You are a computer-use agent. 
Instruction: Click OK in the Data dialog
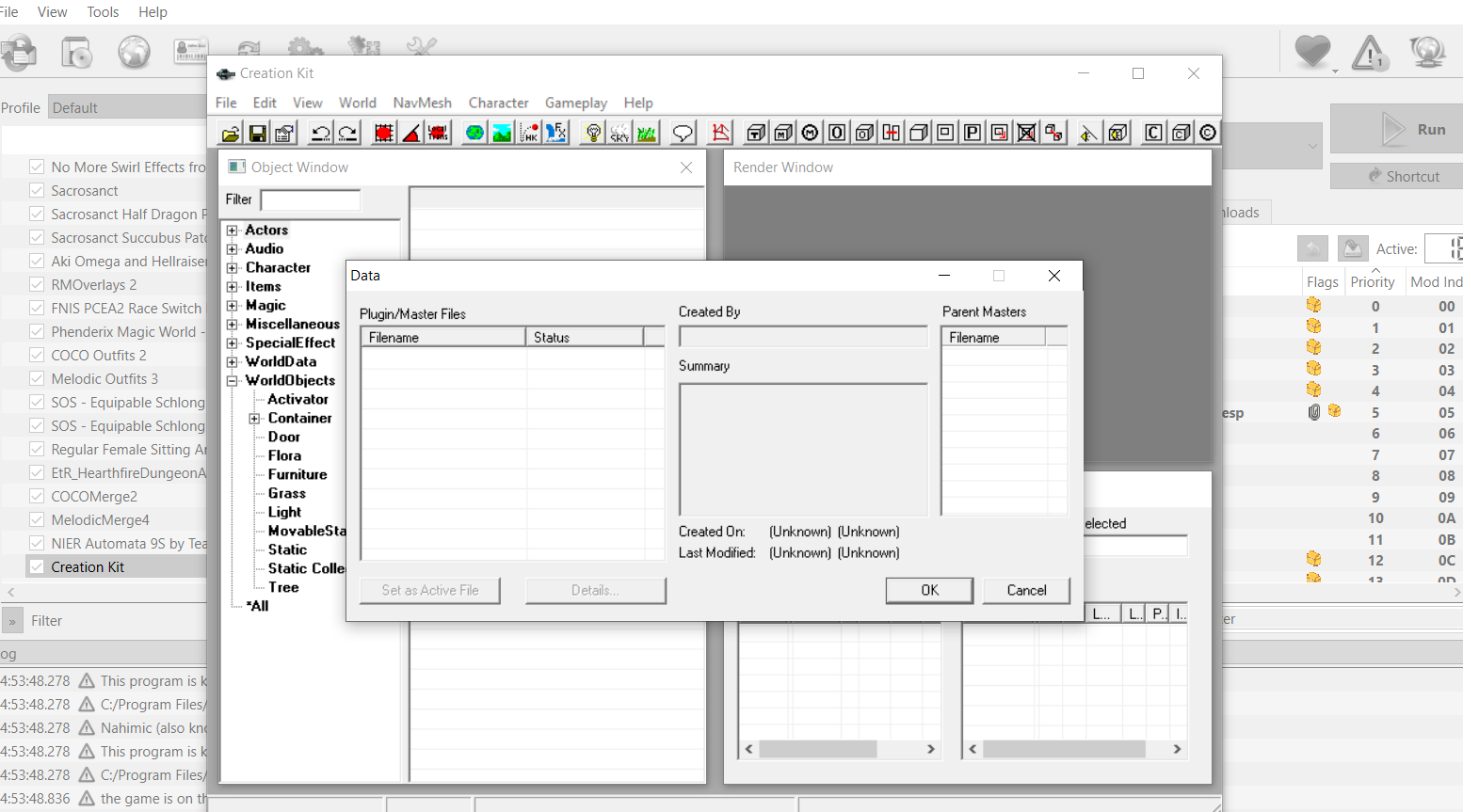929,590
